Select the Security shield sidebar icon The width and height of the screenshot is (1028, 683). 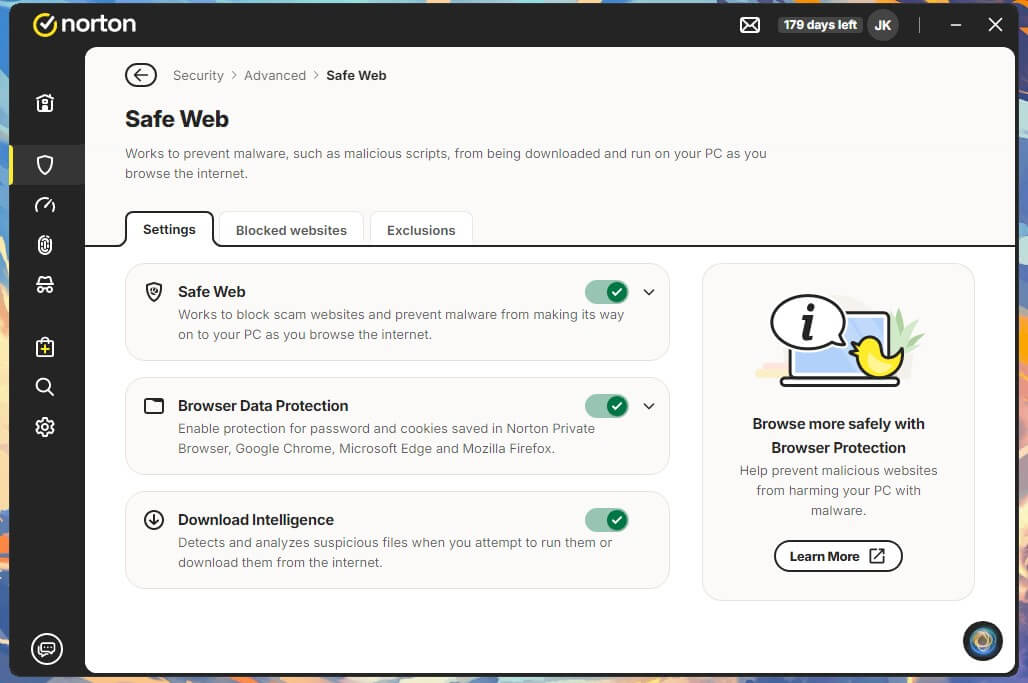45,165
